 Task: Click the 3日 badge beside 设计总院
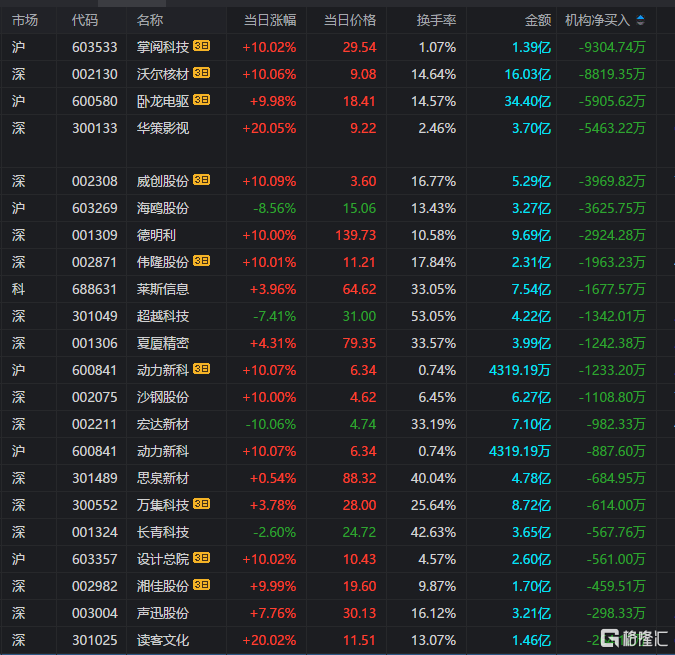click(201, 558)
